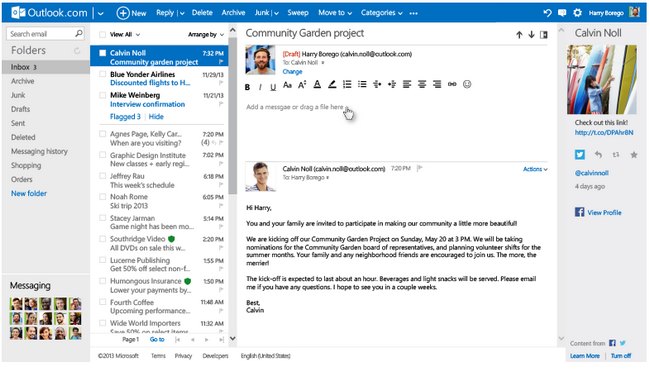
Task: Open the Arrange by dropdown
Action: tap(206, 34)
